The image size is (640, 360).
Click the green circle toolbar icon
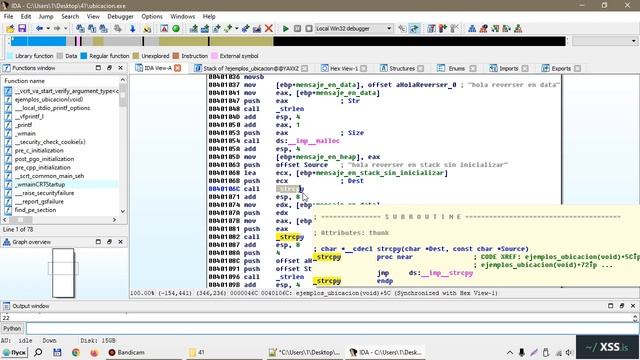176,29
